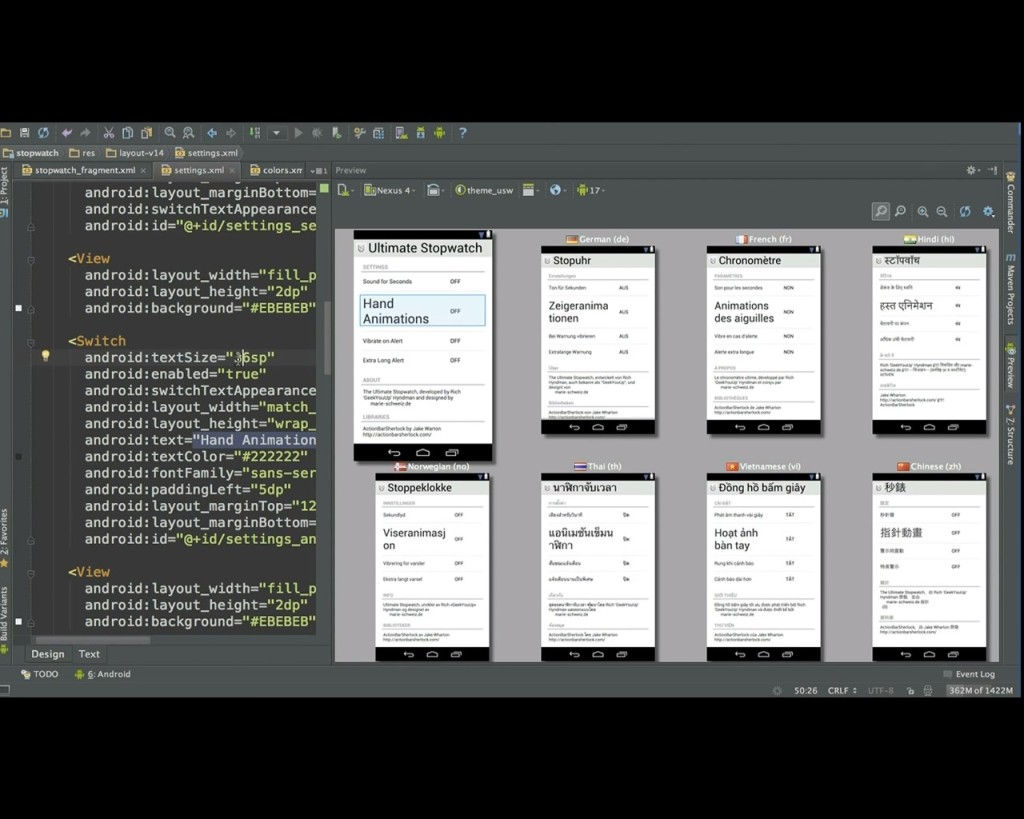Image resolution: width=1024 pixels, height=819 pixels.
Task: Open the screen orientation dropdown
Action: [434, 190]
